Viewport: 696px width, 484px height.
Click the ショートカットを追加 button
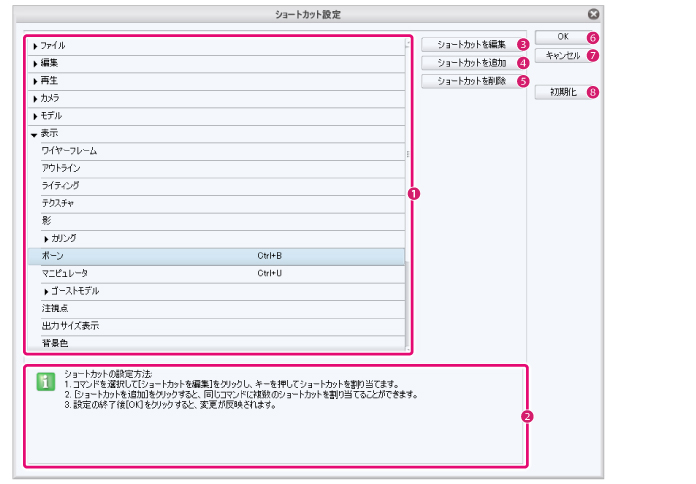click(471, 63)
